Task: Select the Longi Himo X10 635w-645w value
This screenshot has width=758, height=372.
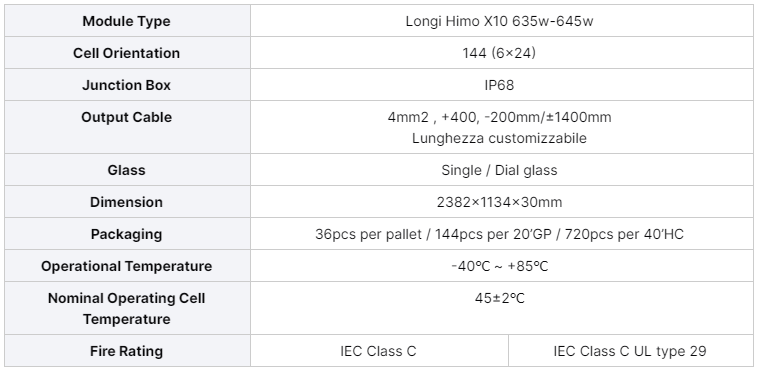Action: click(x=499, y=21)
